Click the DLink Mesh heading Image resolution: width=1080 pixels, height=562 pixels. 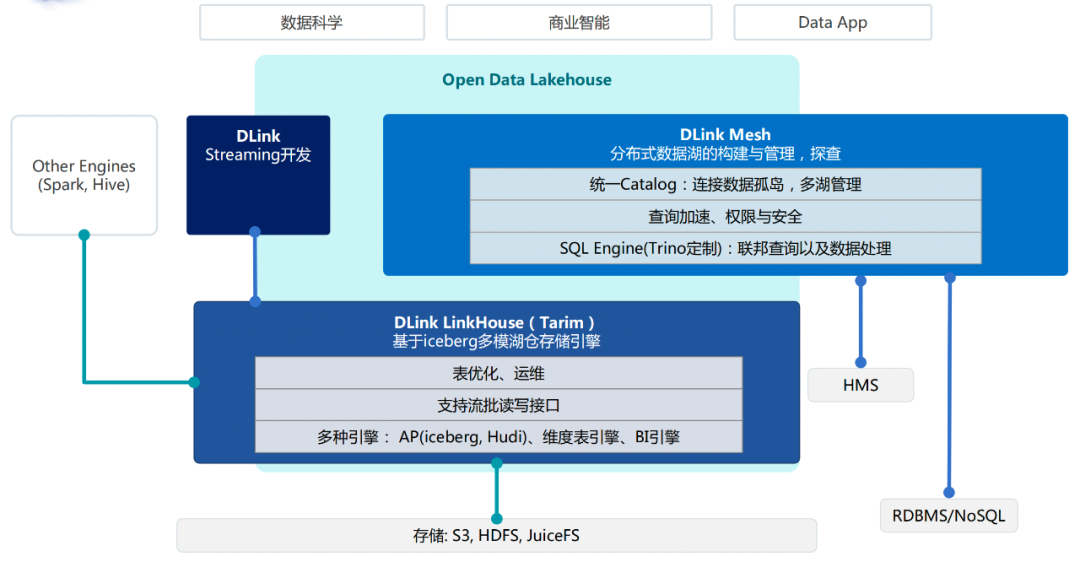click(x=725, y=134)
